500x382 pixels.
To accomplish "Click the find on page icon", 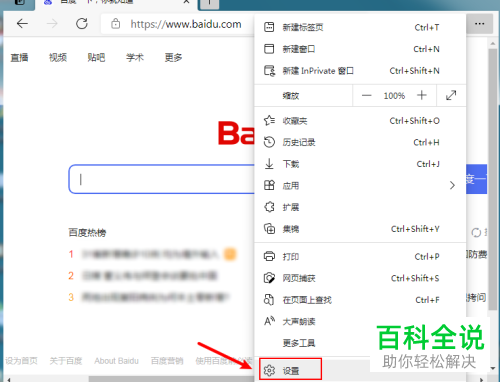I will click(x=269, y=300).
